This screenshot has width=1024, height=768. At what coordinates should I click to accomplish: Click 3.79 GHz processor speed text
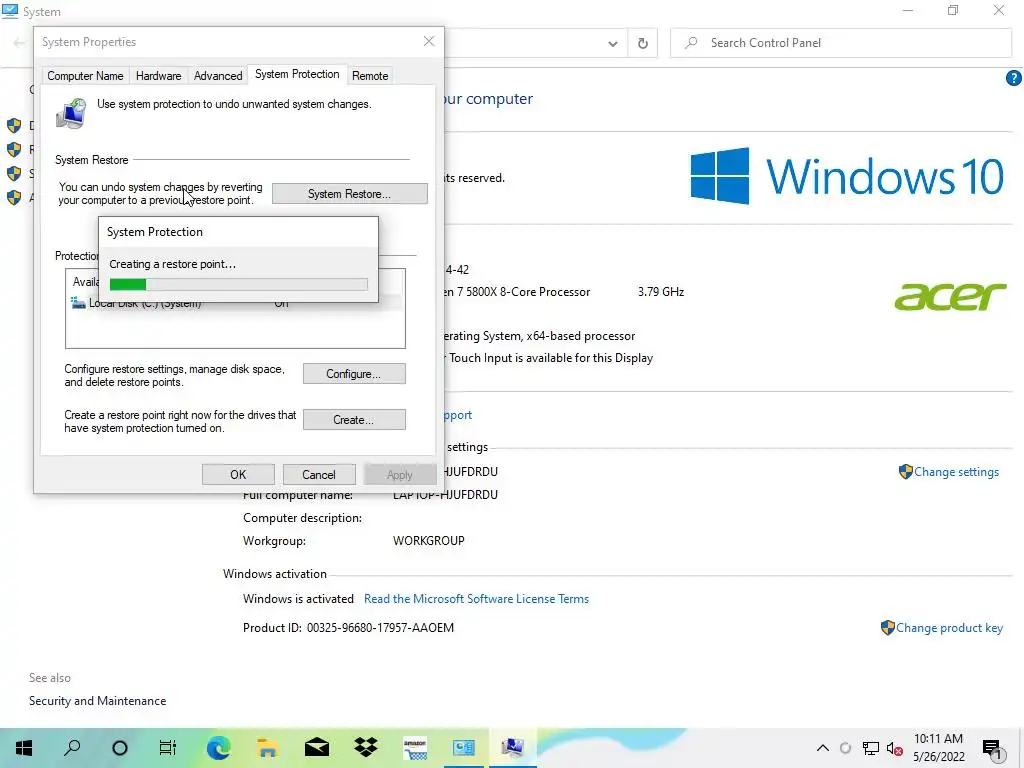(661, 292)
